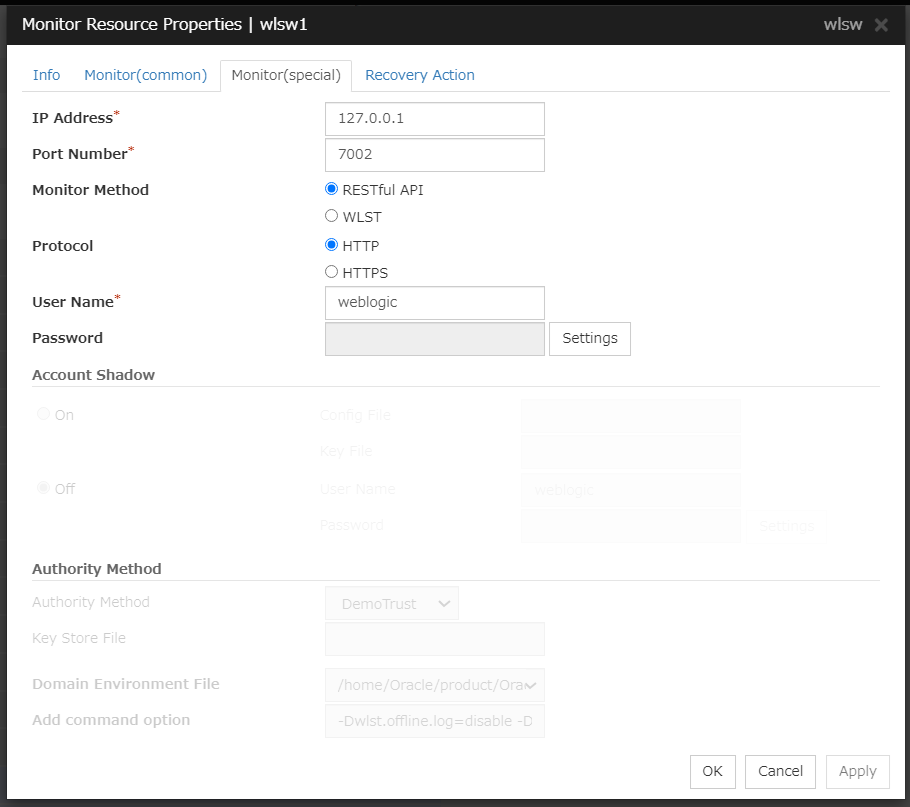The image size is (910, 807).
Task: Open the Domain Environment File dropdown
Action: click(x=434, y=685)
